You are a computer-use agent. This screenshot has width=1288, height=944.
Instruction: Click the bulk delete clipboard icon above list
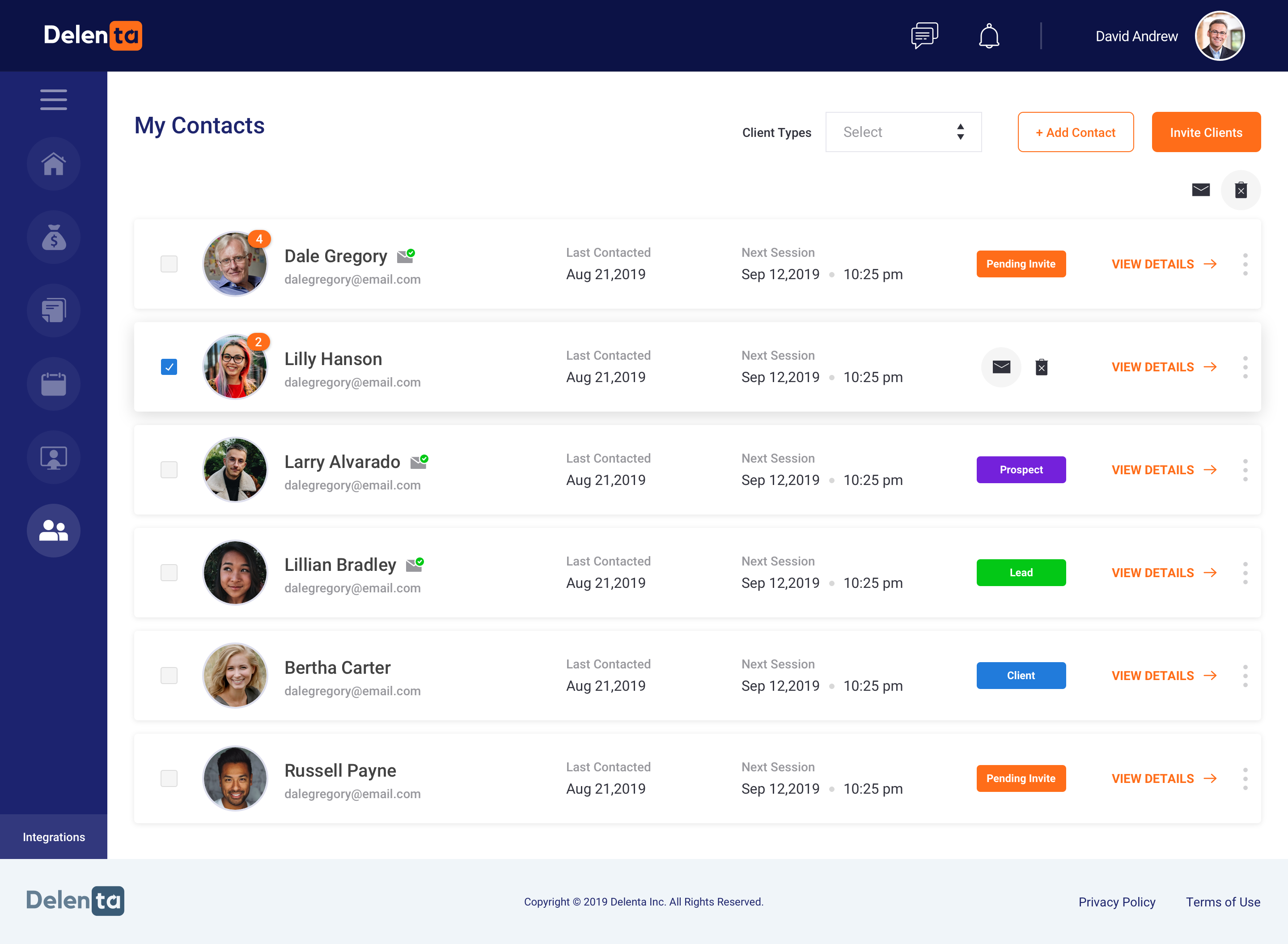(x=1240, y=190)
